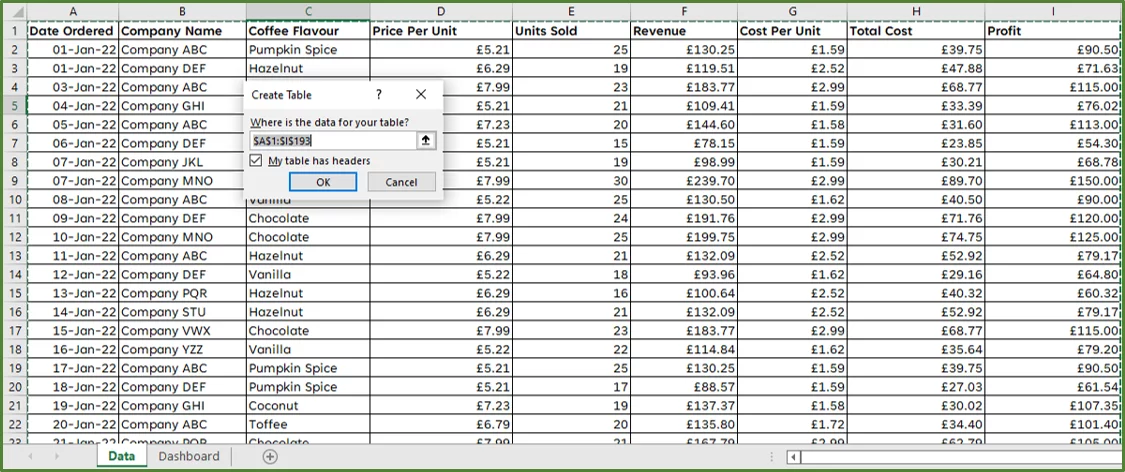Select the £125.00 profit cell
This screenshot has width=1125, height=472.
tap(1053, 237)
